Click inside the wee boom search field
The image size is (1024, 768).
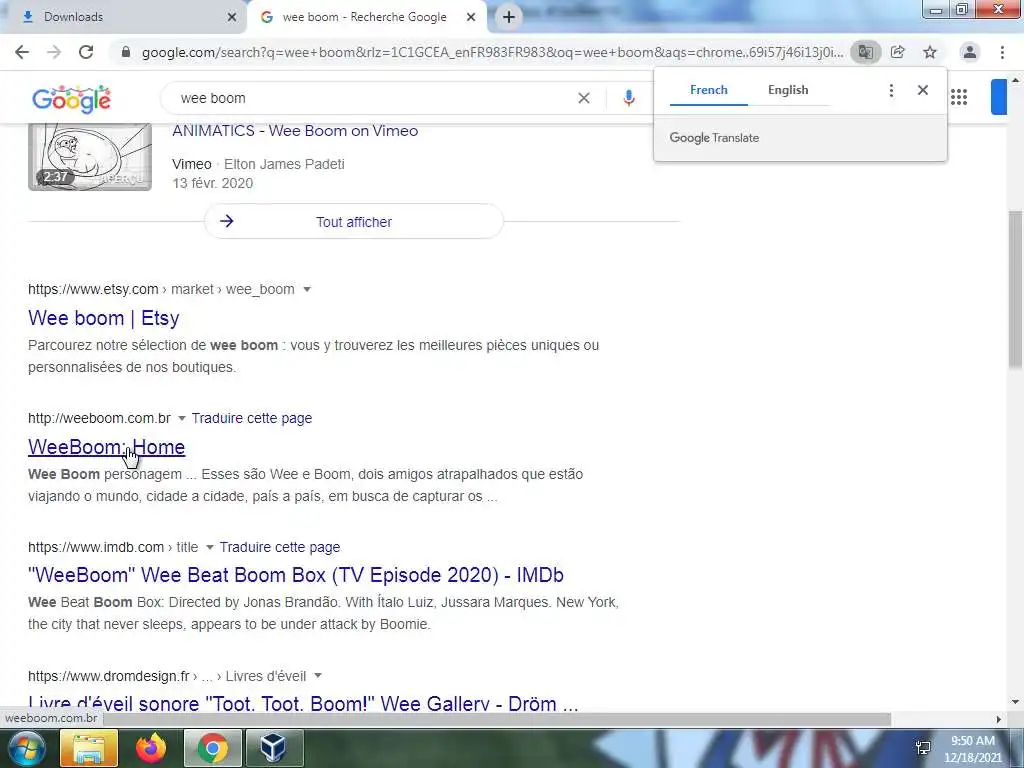pyautogui.click(x=372, y=98)
